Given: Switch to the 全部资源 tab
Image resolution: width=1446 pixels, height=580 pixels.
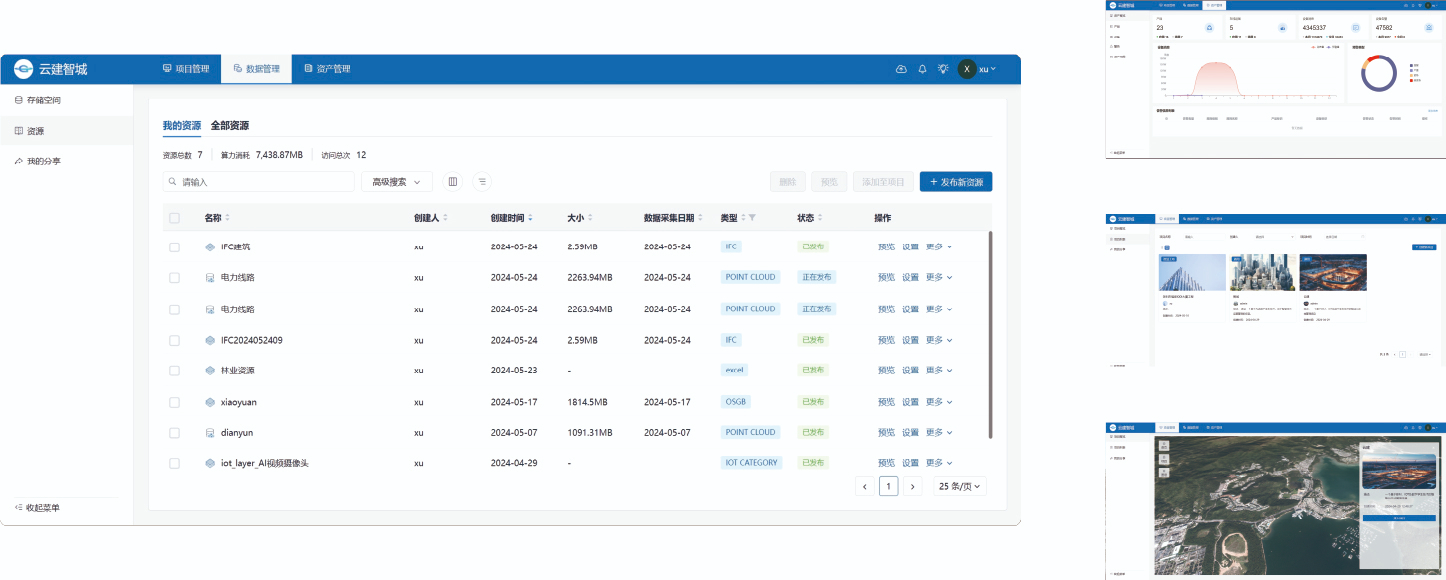Looking at the screenshot, I should tap(230, 126).
